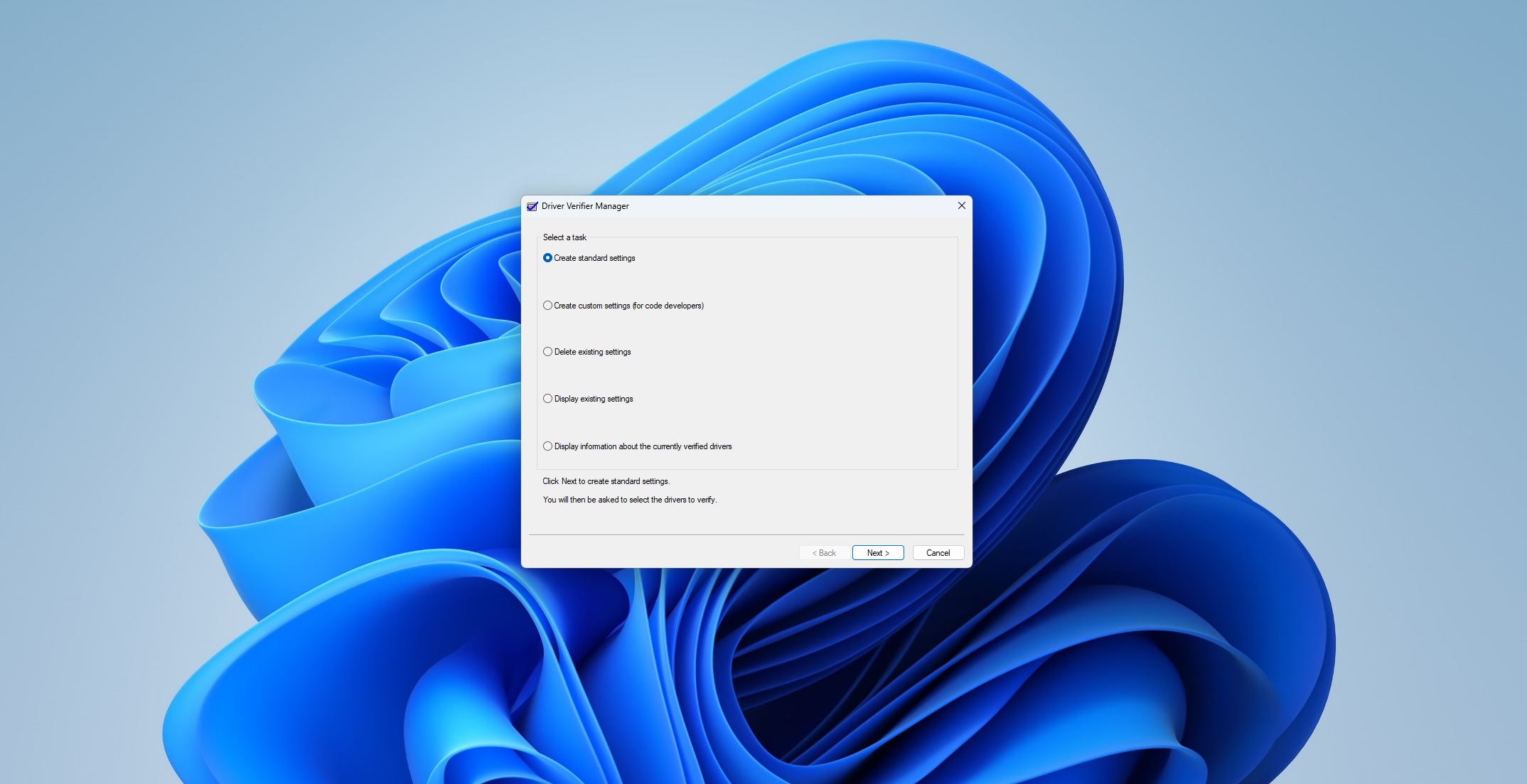1527x784 pixels.
Task: Click the Display existing settings label text
Action: (x=594, y=399)
